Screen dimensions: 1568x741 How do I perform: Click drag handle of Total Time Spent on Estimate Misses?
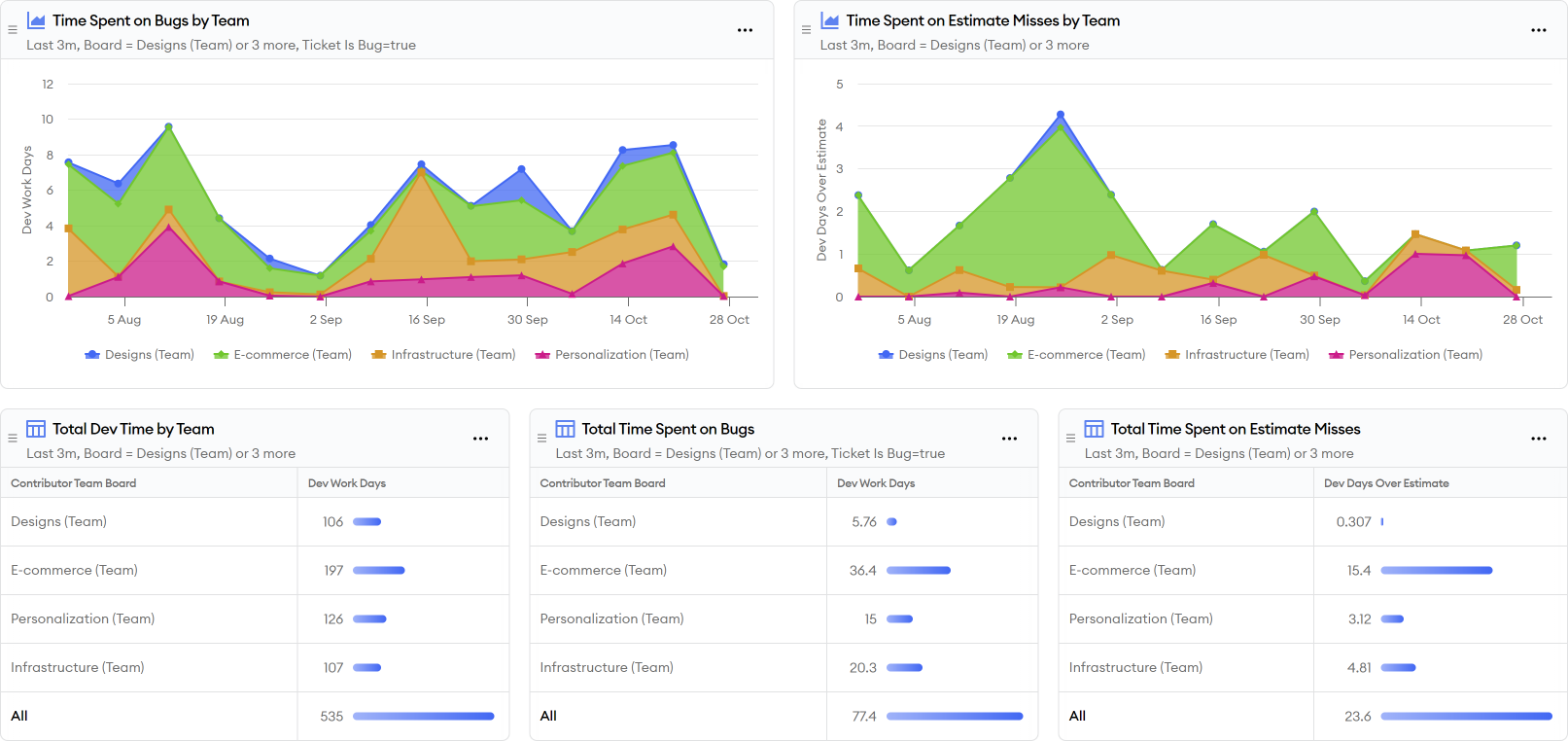click(x=1070, y=439)
